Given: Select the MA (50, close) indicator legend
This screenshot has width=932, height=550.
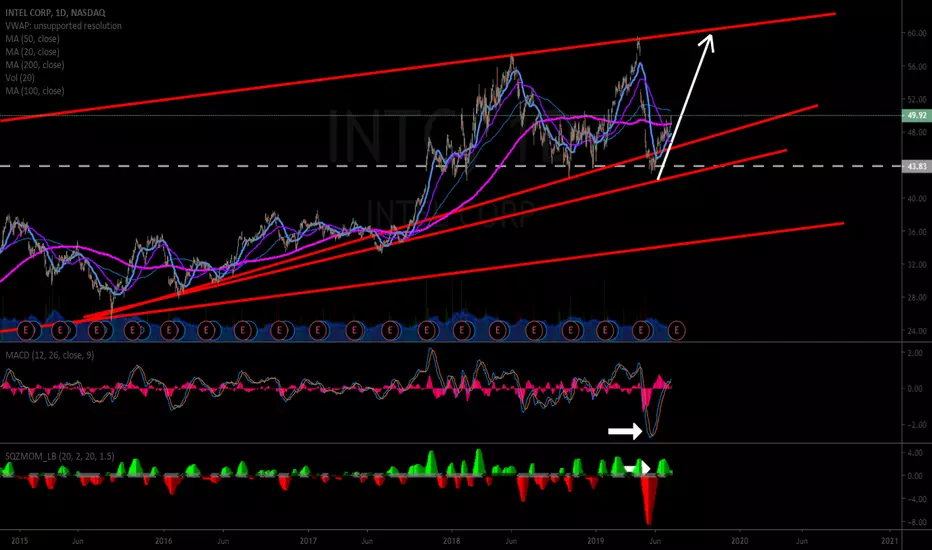Looking at the screenshot, I should tap(32, 39).
